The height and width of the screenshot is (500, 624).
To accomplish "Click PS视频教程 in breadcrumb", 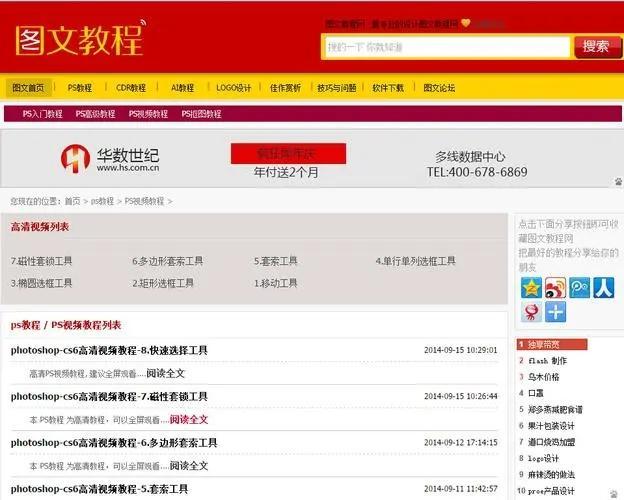I will point(144,201).
